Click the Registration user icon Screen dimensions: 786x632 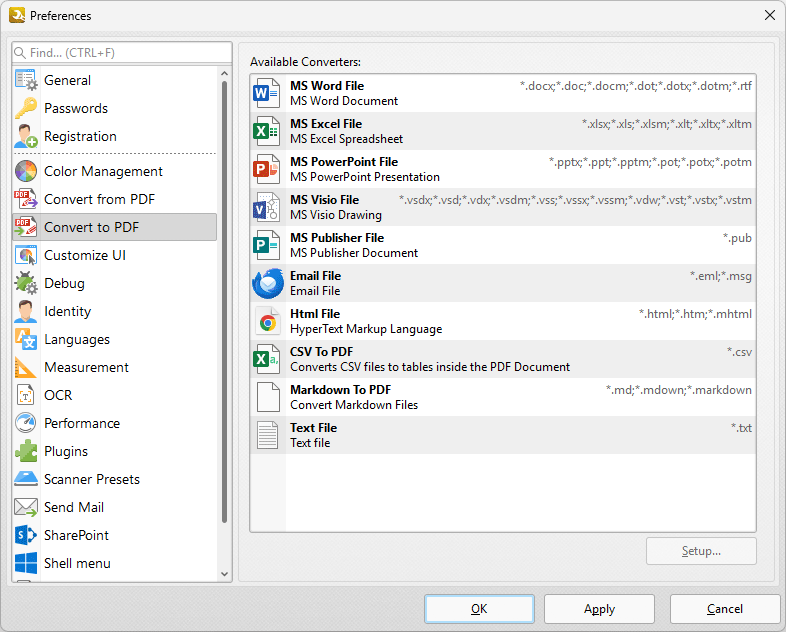[26, 136]
